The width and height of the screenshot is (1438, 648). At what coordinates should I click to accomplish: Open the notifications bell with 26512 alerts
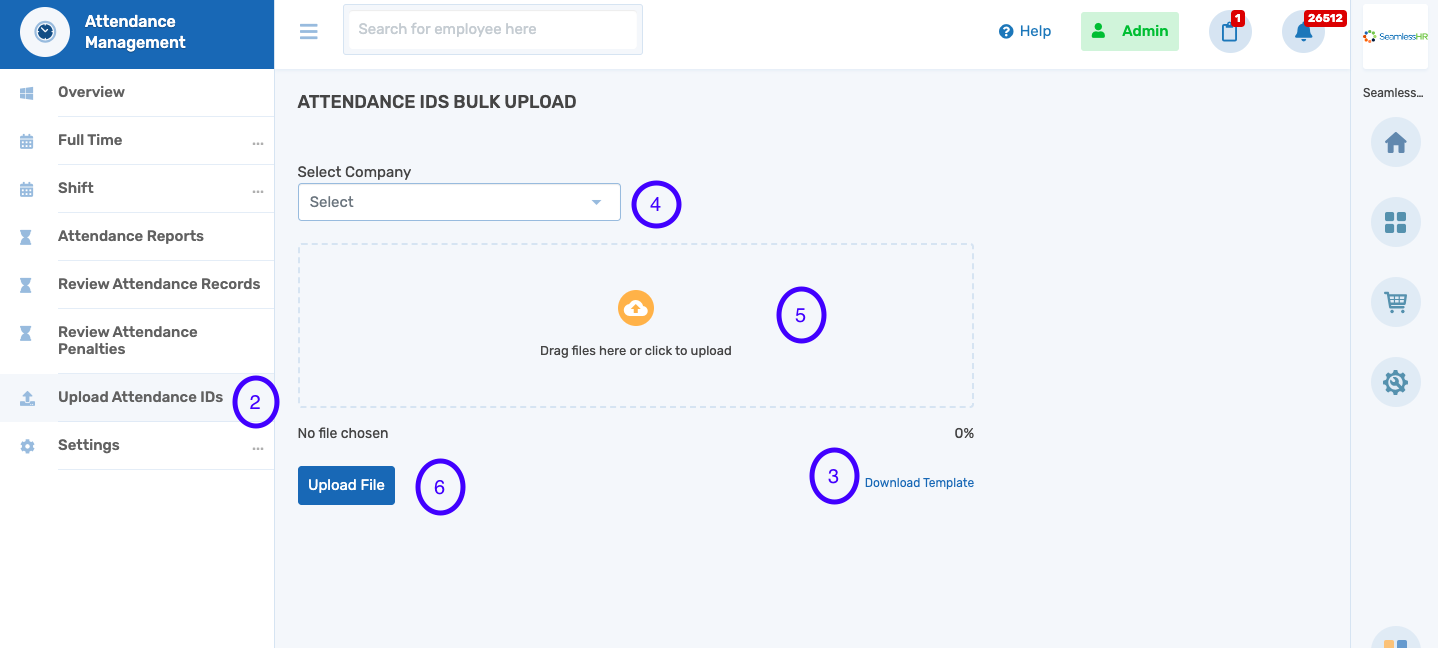1303,33
